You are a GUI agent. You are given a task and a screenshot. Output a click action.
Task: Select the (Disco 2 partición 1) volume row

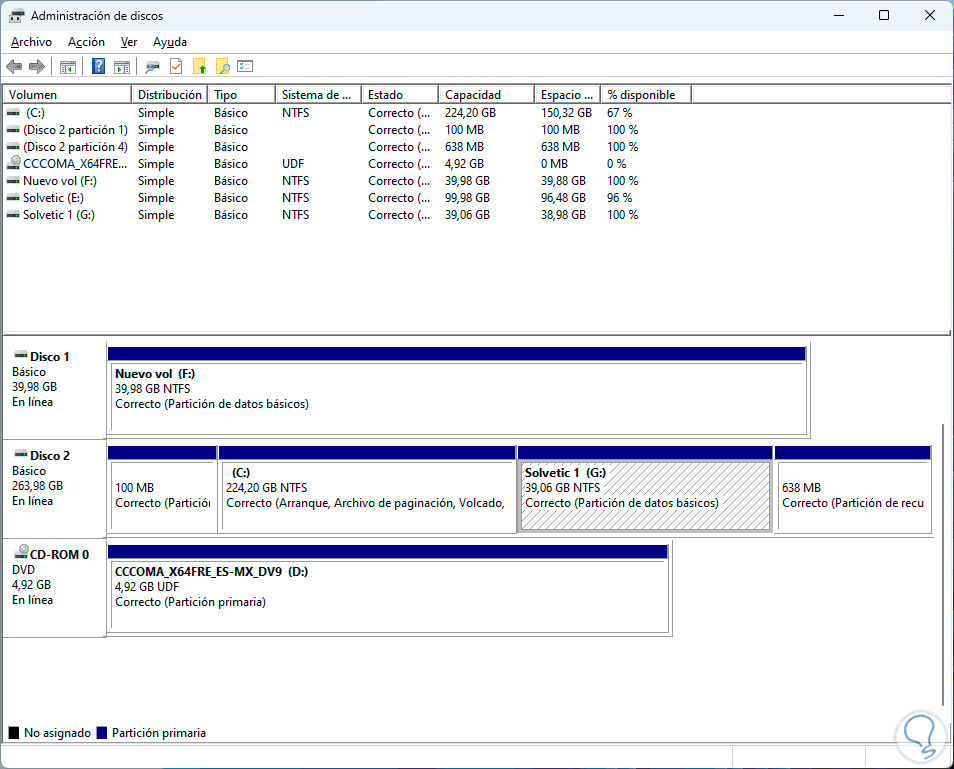click(x=347, y=130)
